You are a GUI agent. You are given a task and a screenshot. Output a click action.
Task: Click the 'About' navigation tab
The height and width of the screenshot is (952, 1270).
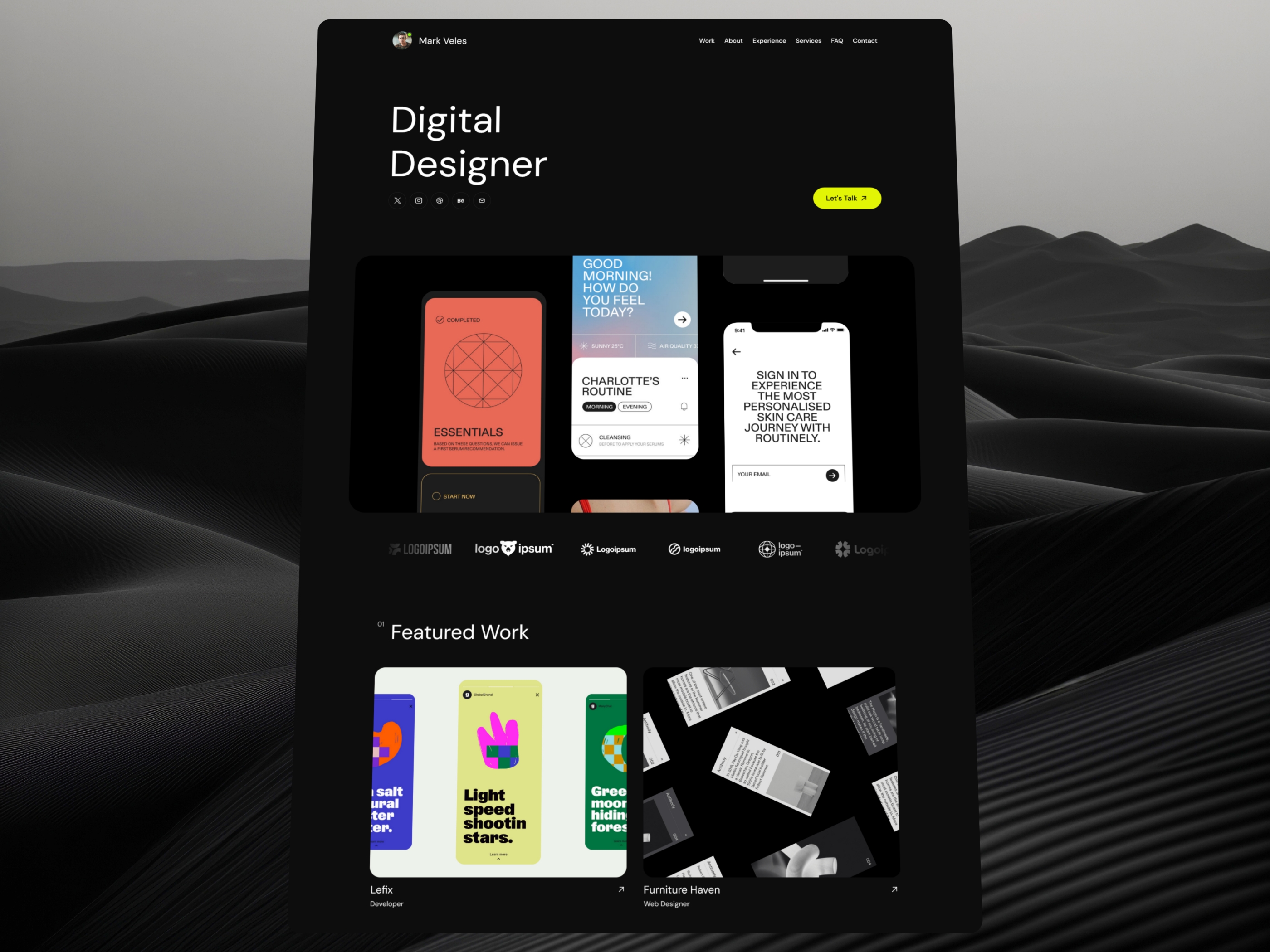[733, 40]
